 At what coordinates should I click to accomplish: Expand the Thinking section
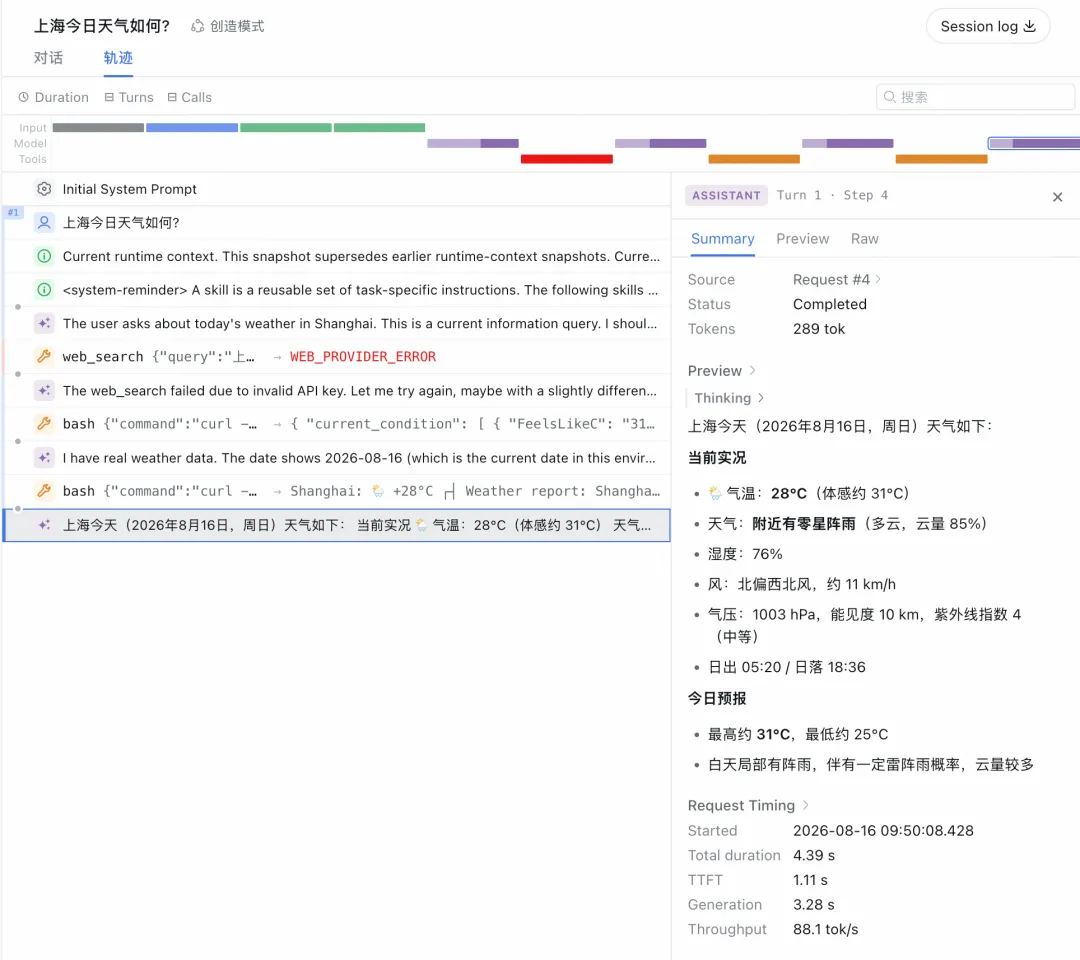click(729, 398)
